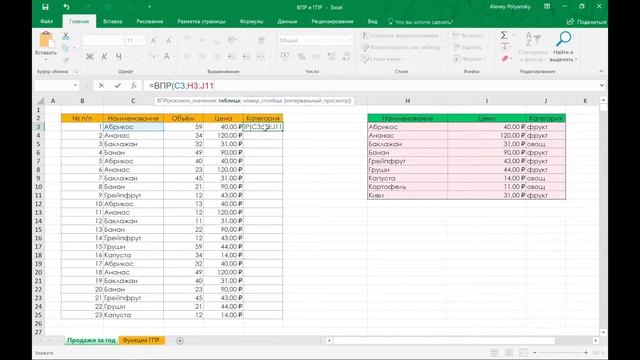Click the AutoSum sigma icon
Image resolution: width=640 pixels, height=360 pixels.
(x=504, y=36)
